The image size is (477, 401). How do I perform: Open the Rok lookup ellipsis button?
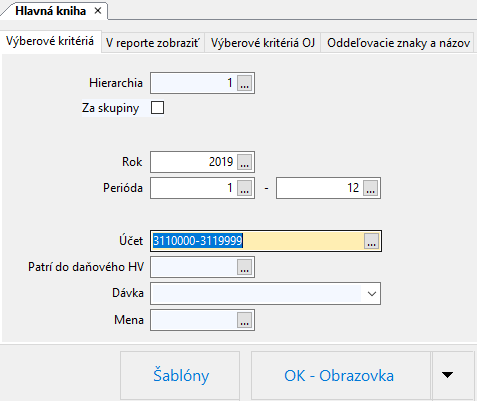tap(244, 162)
